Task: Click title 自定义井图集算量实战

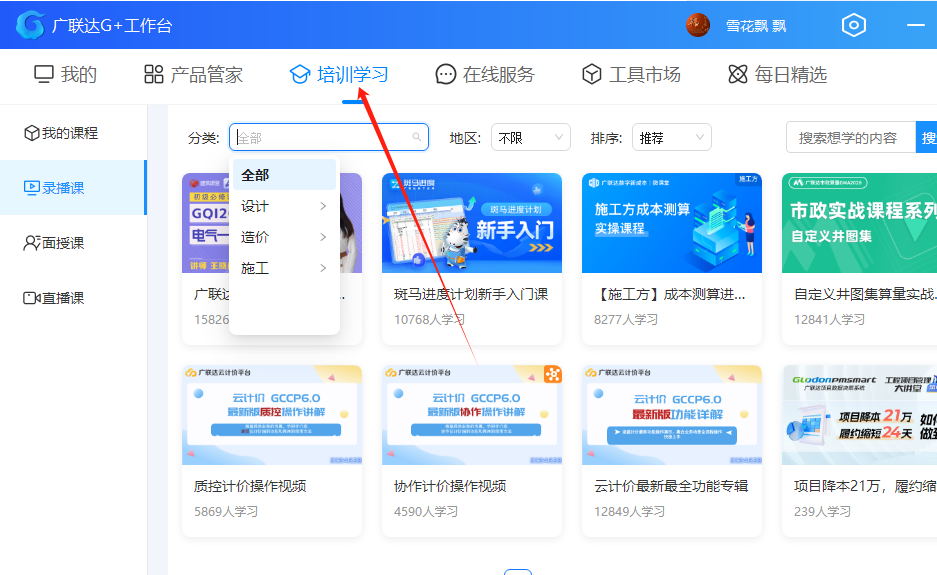Action: [865, 294]
